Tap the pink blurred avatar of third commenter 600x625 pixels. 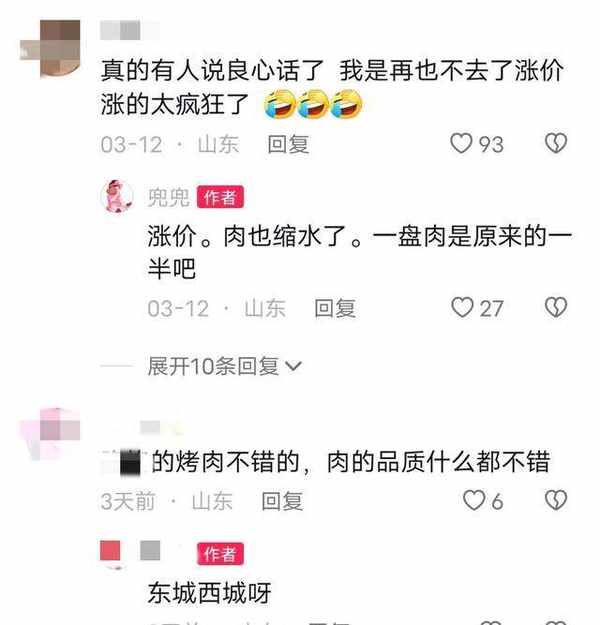51,433
